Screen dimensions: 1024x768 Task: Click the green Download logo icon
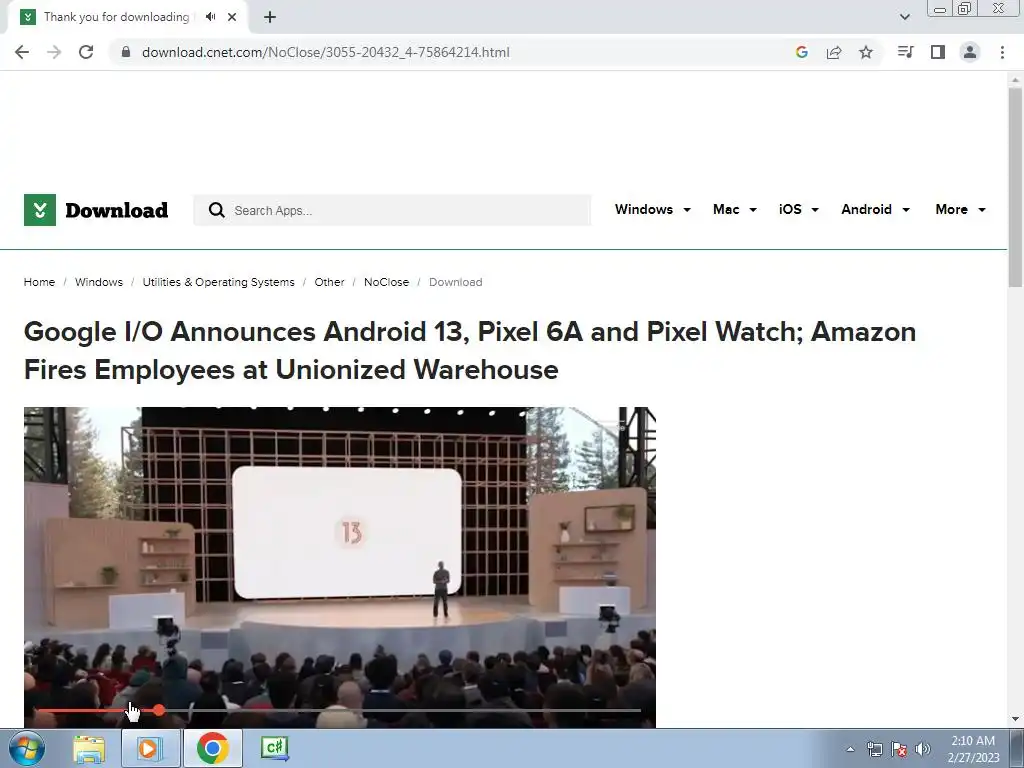(40, 210)
